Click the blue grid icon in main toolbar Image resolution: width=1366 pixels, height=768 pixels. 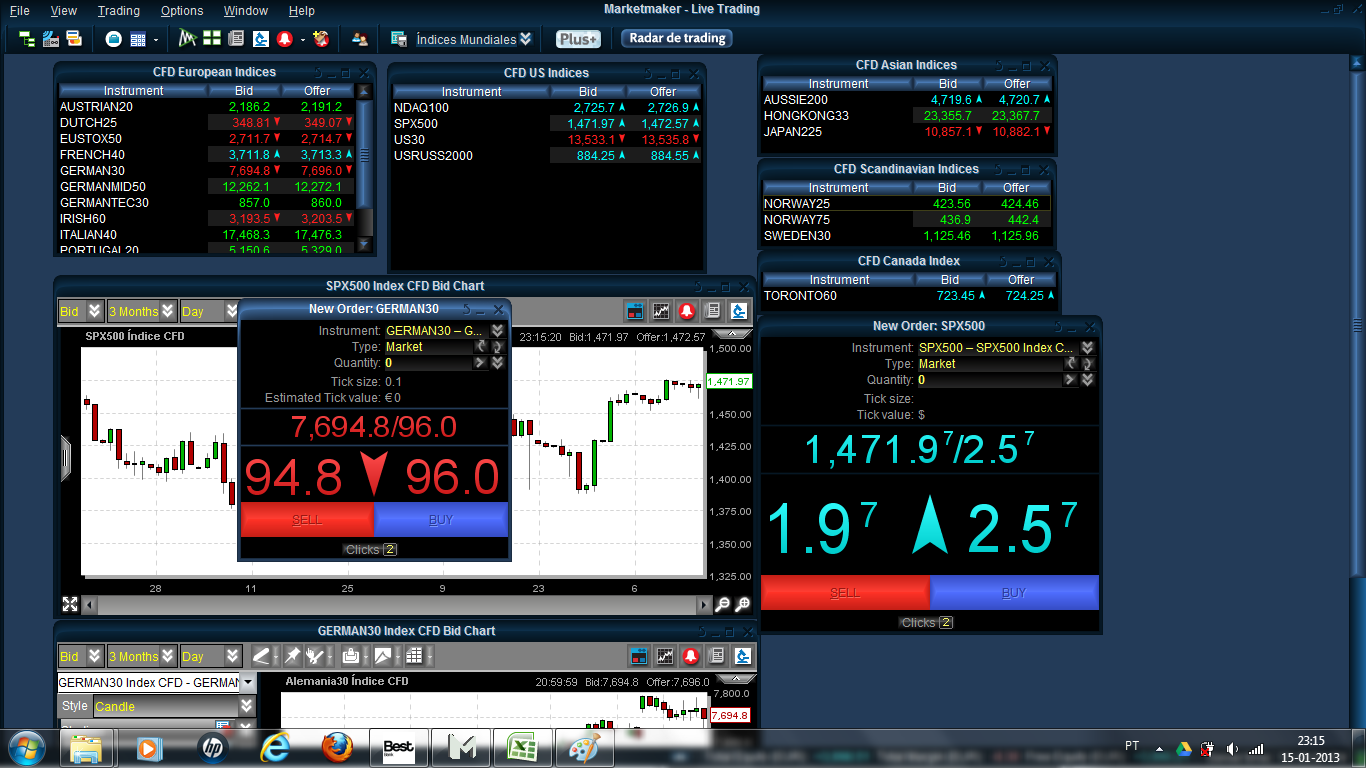click(x=139, y=39)
